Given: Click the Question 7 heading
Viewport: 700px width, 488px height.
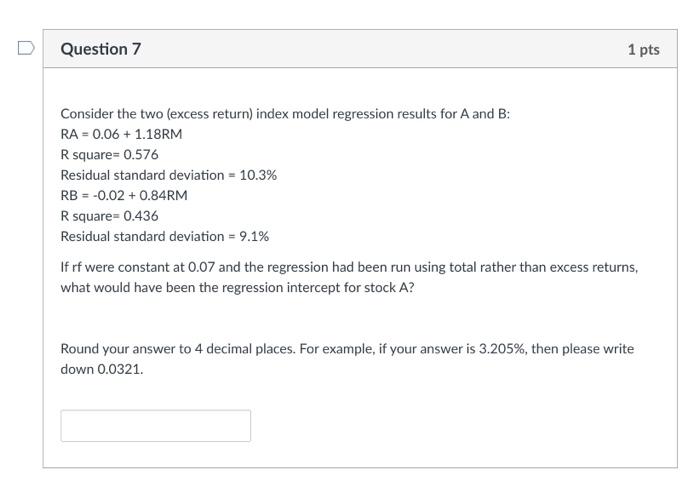Looking at the screenshot, I should click(x=101, y=49).
